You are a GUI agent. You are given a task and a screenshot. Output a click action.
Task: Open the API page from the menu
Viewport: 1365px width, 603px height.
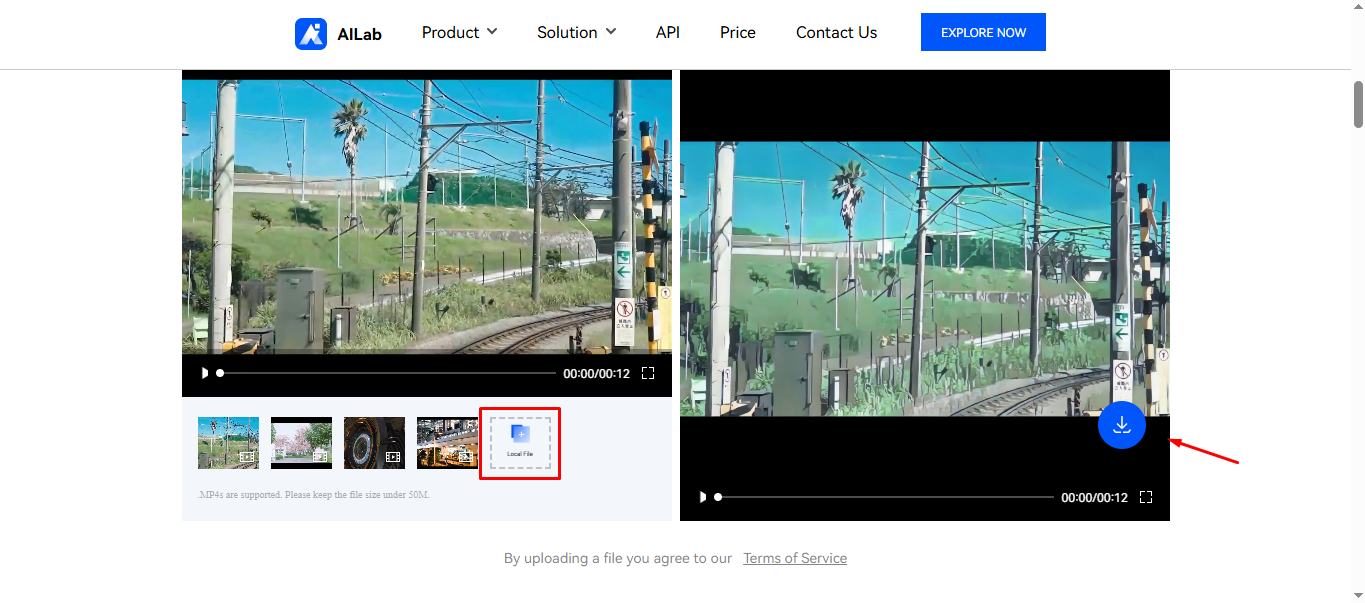pyautogui.click(x=667, y=31)
